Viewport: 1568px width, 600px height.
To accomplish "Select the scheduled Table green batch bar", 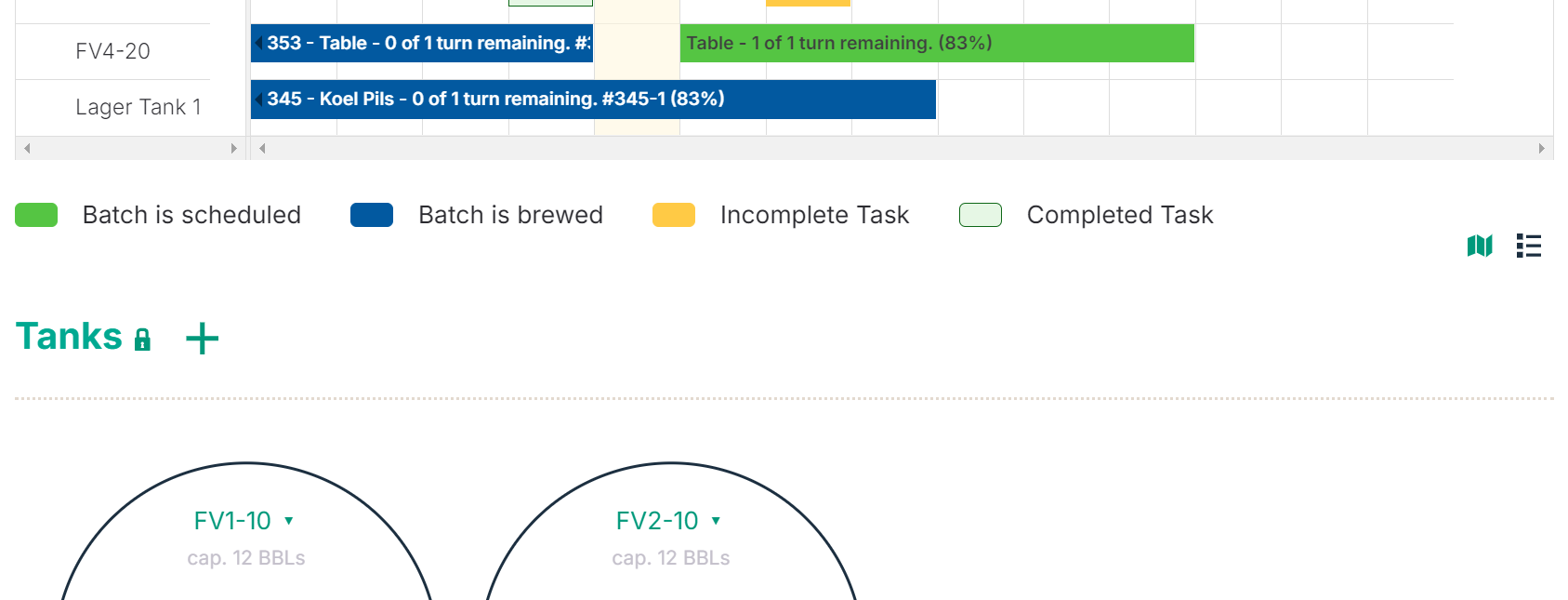I will [937, 44].
